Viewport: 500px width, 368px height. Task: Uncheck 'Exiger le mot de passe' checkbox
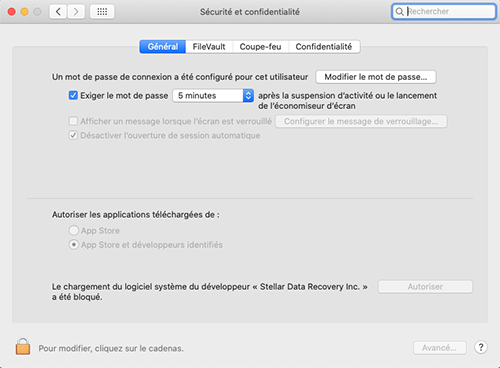tap(73, 96)
